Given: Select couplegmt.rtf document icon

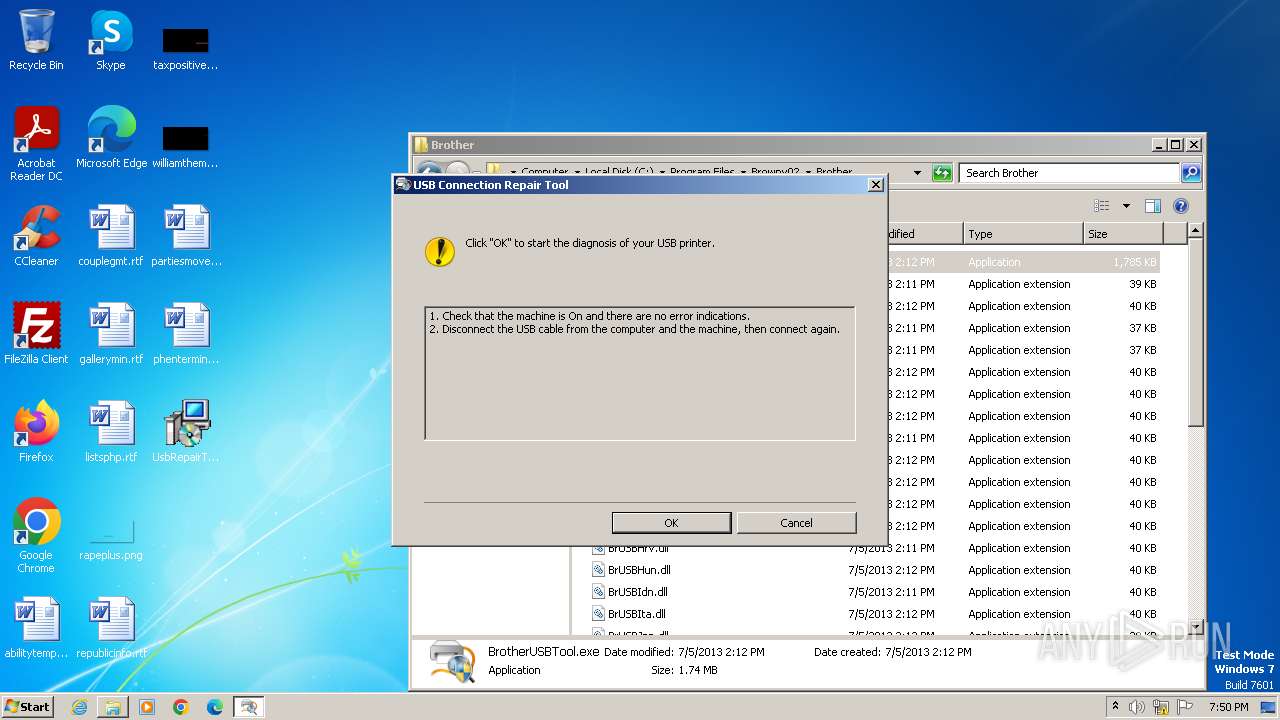Looking at the screenshot, I should pyautogui.click(x=110, y=236).
